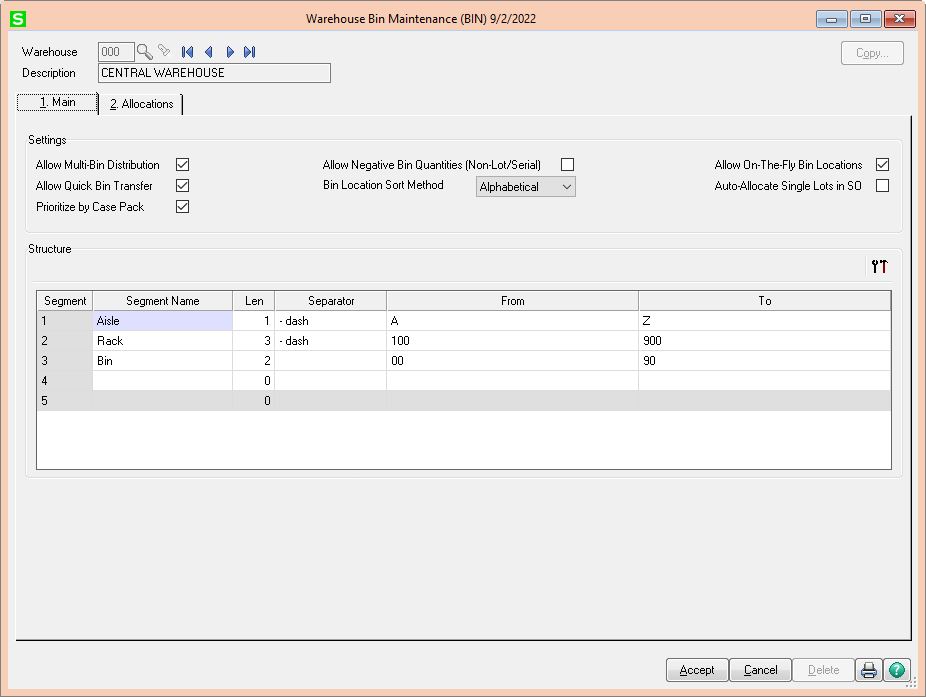Enable Allow Negative Bin Quantities checkbox
The height and width of the screenshot is (697, 926).
coord(568,165)
